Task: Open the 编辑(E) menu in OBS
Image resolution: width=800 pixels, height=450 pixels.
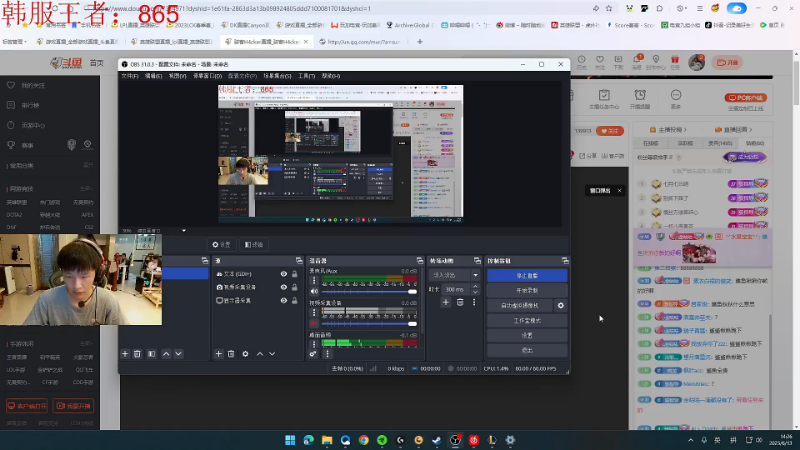Action: pyautogui.click(x=153, y=76)
